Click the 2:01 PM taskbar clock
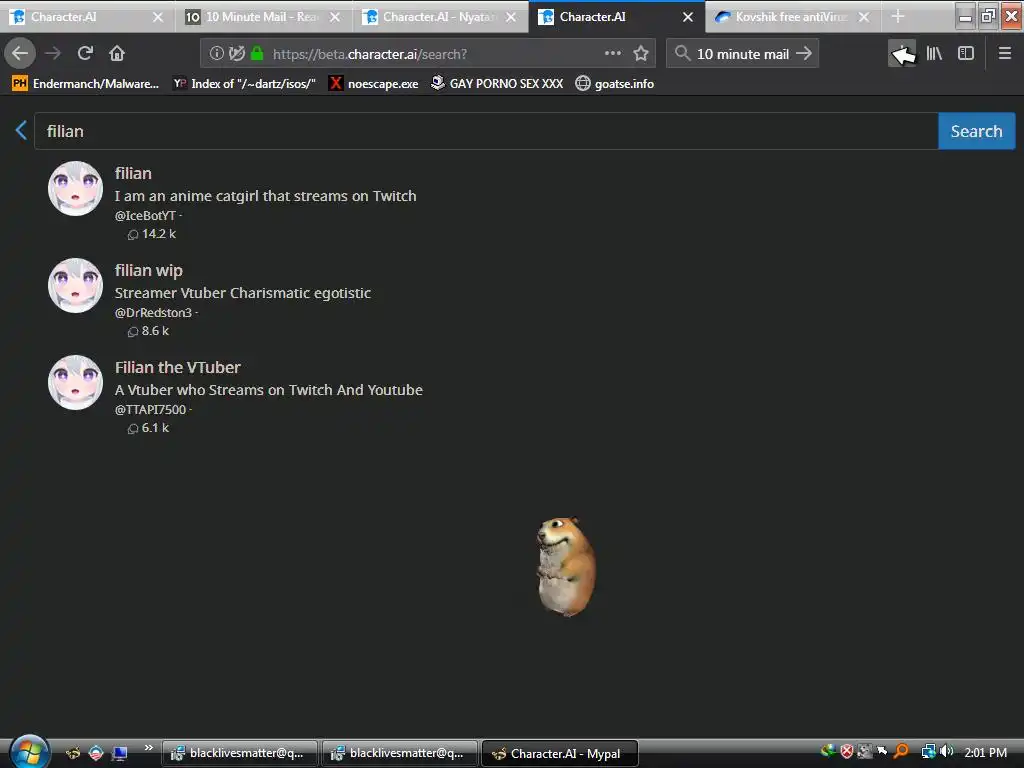 click(x=985, y=752)
